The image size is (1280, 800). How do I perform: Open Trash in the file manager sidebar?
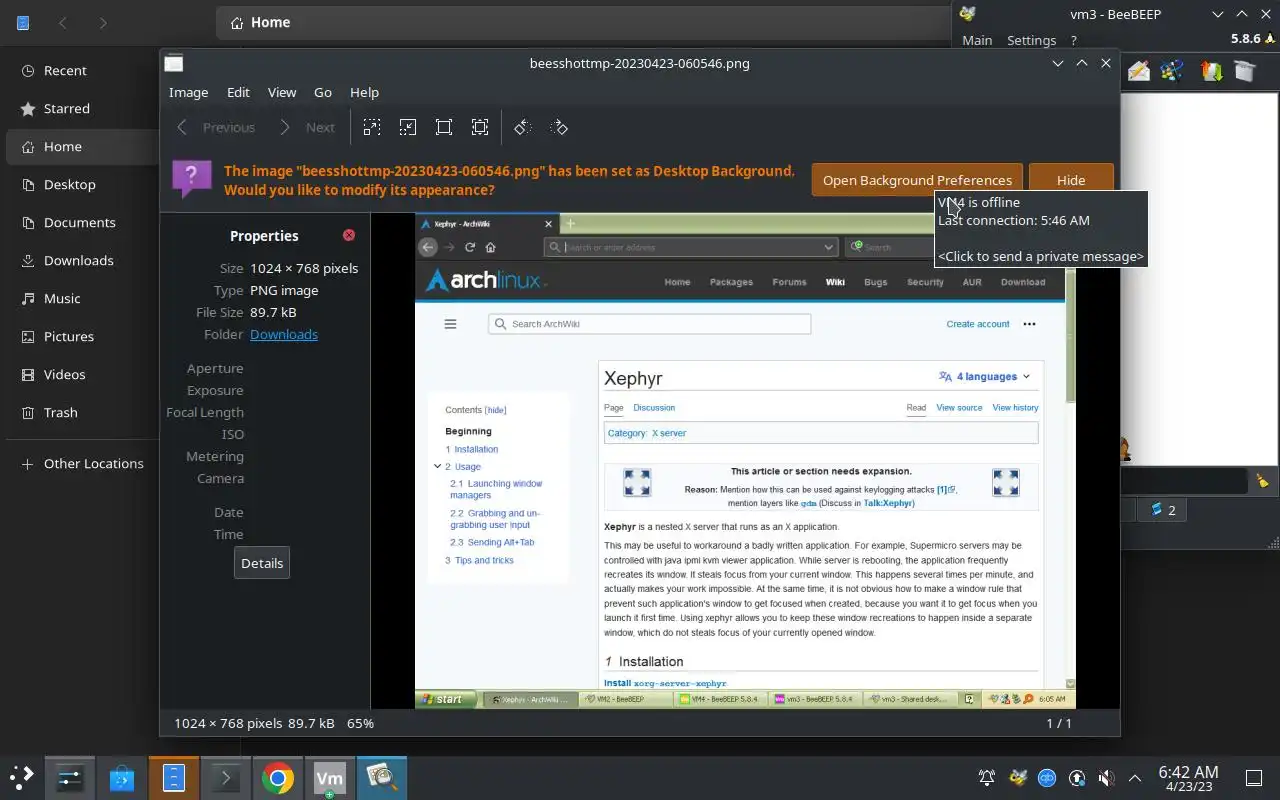[x=80, y=412]
